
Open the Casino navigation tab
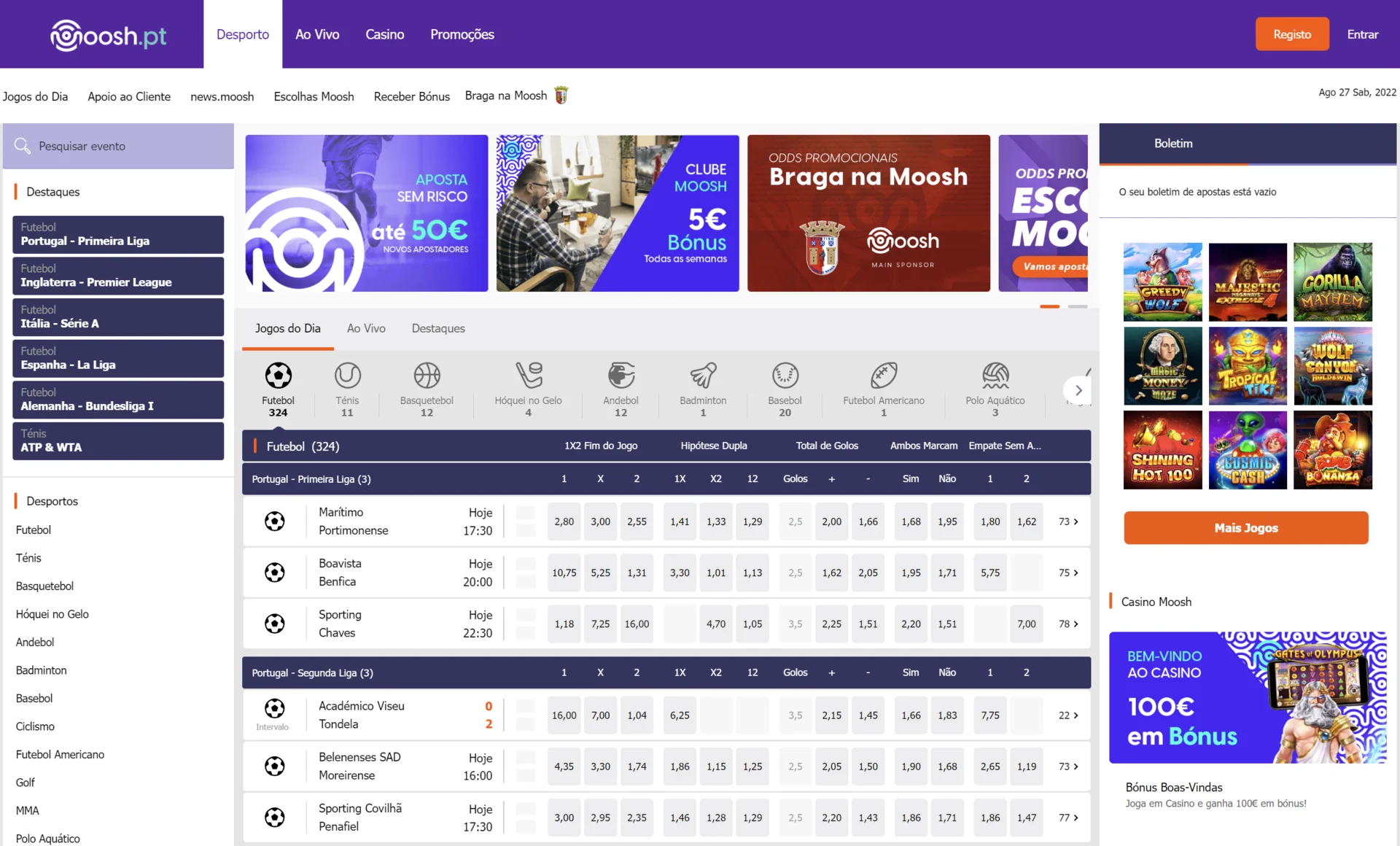[384, 34]
